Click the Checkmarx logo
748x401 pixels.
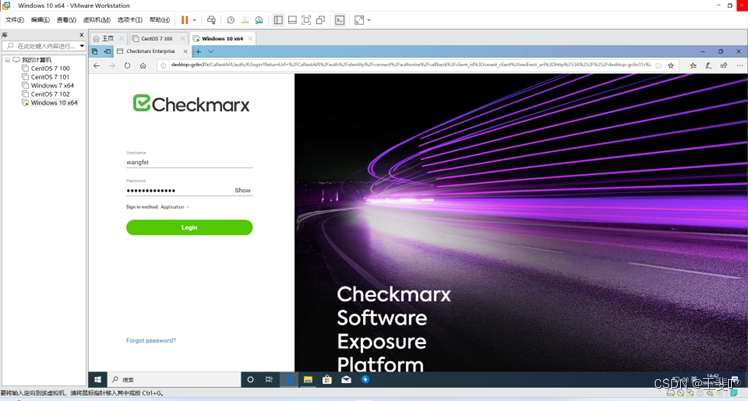point(191,103)
